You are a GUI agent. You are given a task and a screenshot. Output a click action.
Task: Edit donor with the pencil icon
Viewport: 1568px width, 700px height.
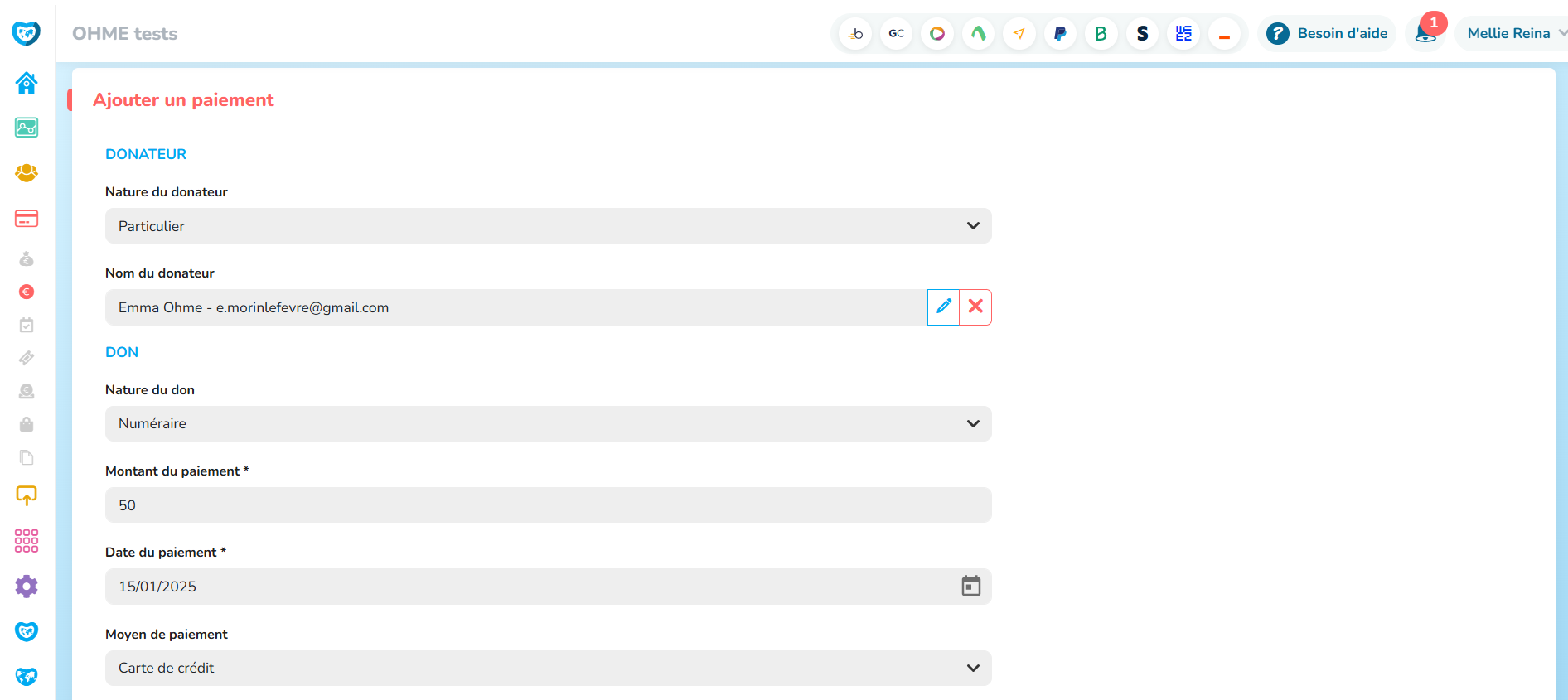(x=943, y=307)
